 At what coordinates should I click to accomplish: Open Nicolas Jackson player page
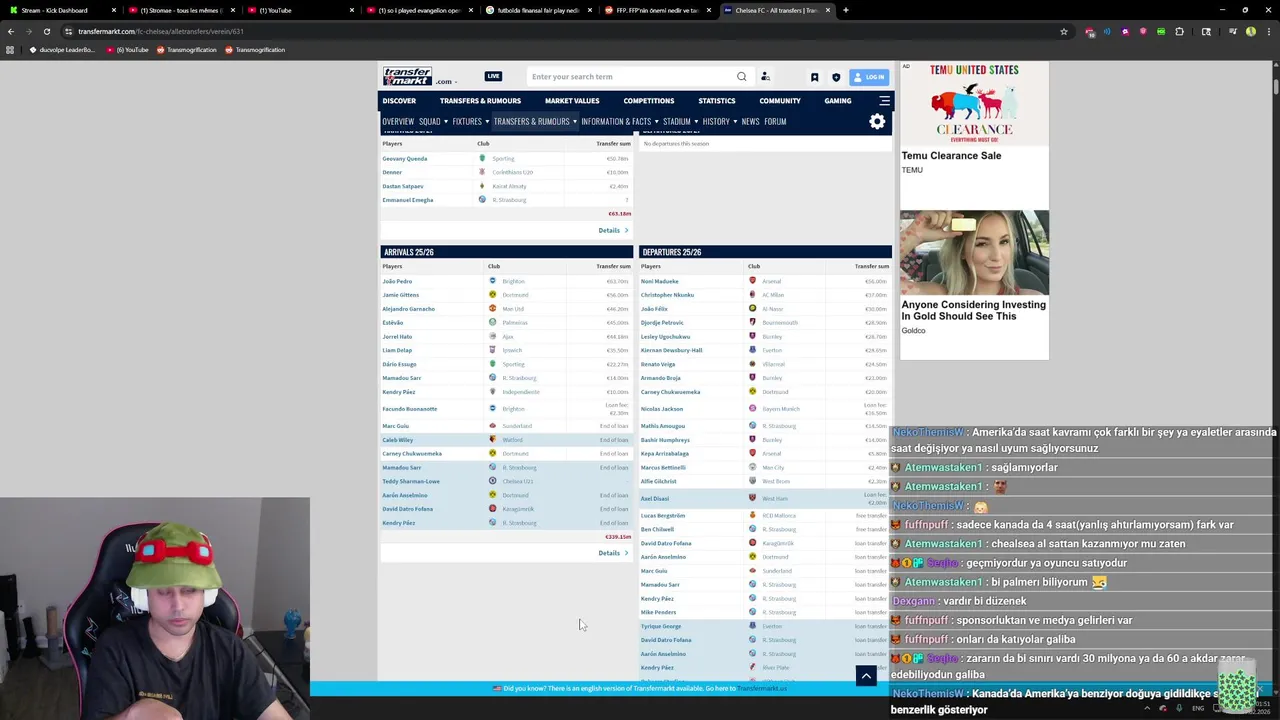(662, 409)
